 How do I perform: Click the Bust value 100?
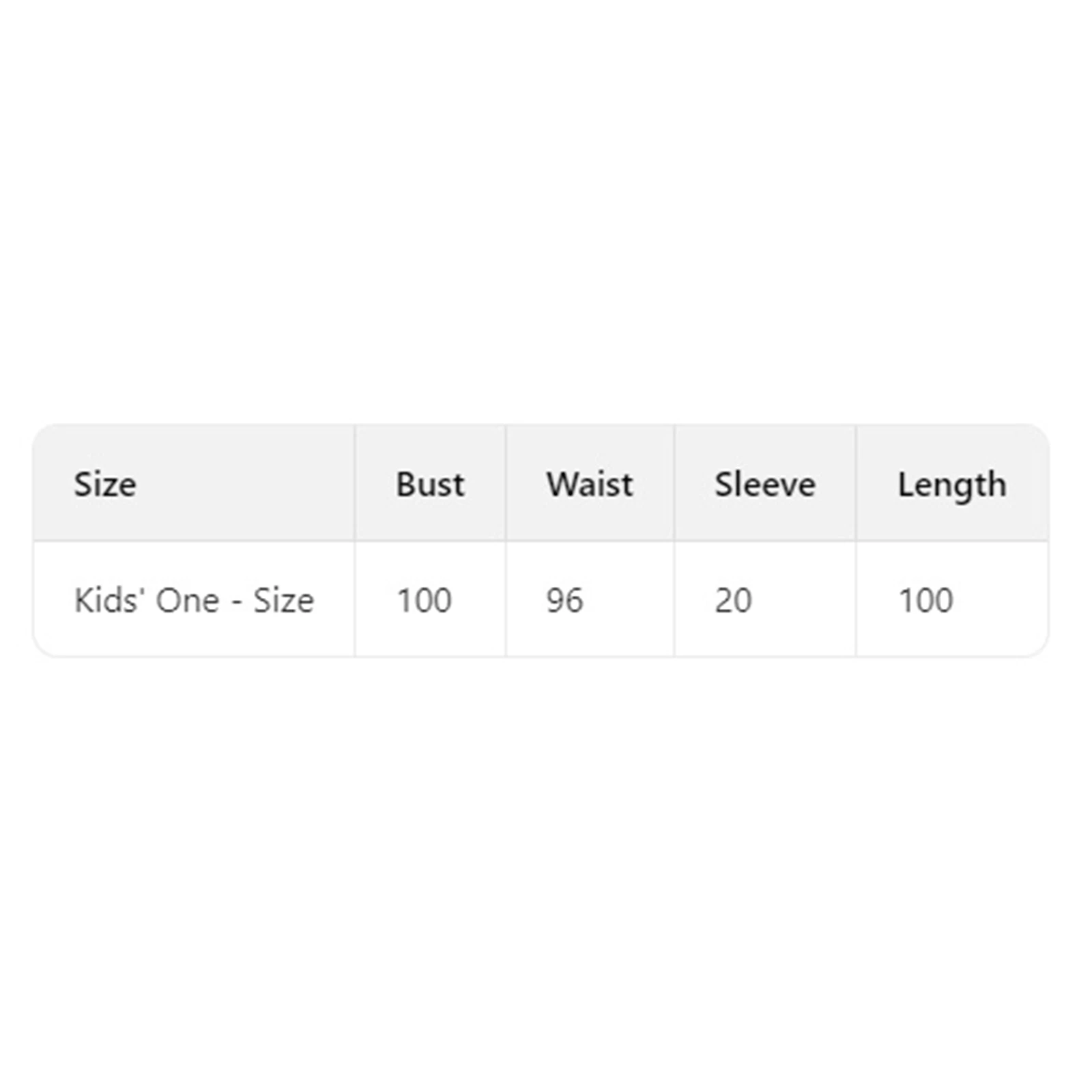click(x=424, y=600)
